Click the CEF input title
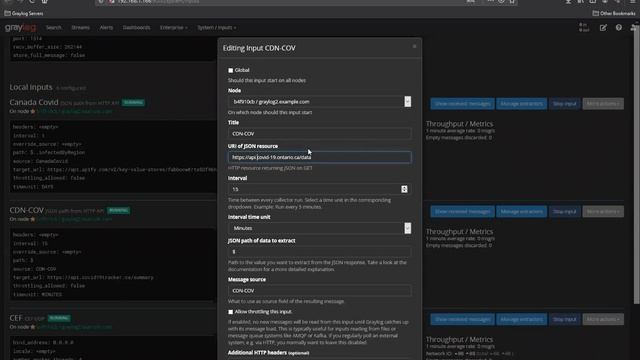Image resolution: width=640 pixels, height=360 pixels. click(x=16, y=318)
